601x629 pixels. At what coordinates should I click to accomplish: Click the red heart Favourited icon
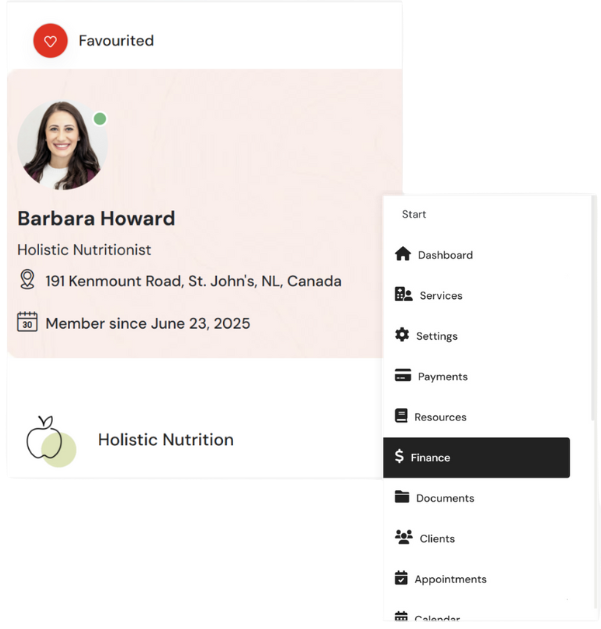coord(50,41)
